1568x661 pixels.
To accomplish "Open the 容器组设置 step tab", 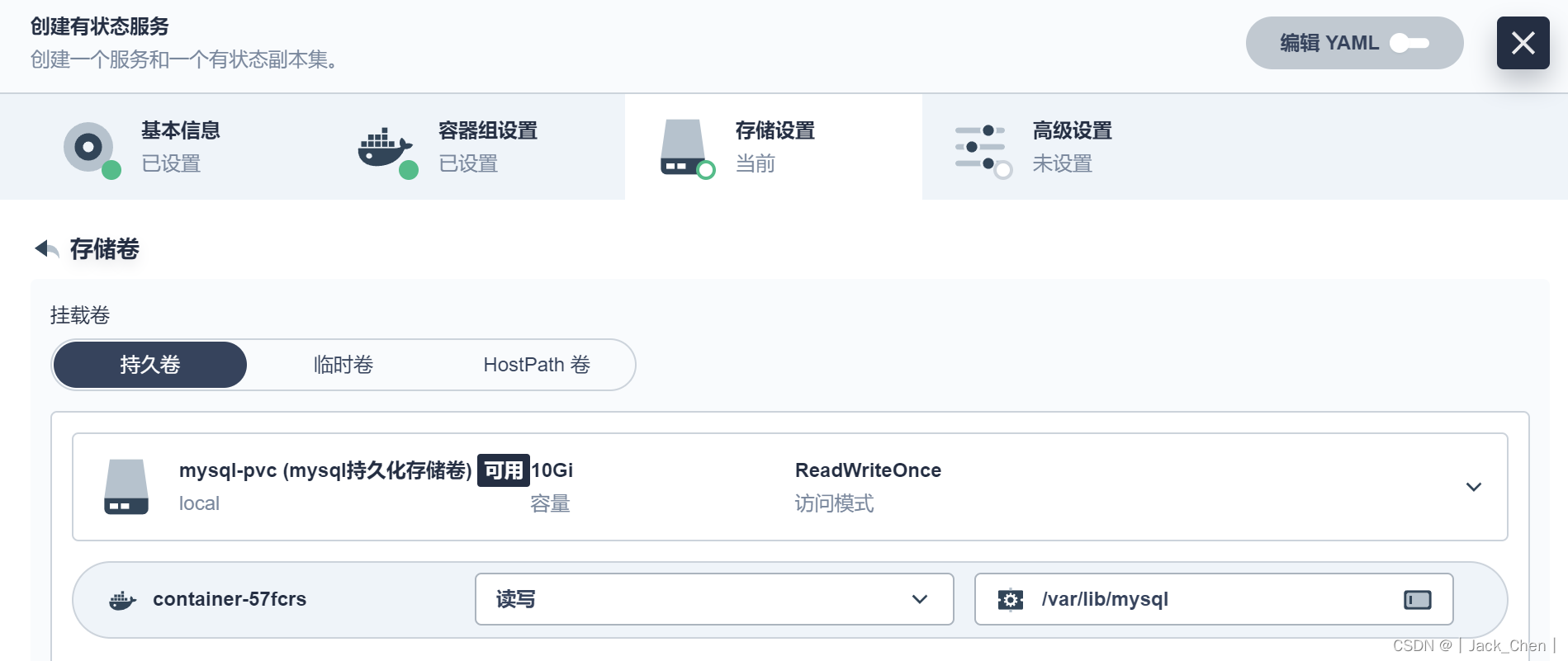I will click(476, 146).
